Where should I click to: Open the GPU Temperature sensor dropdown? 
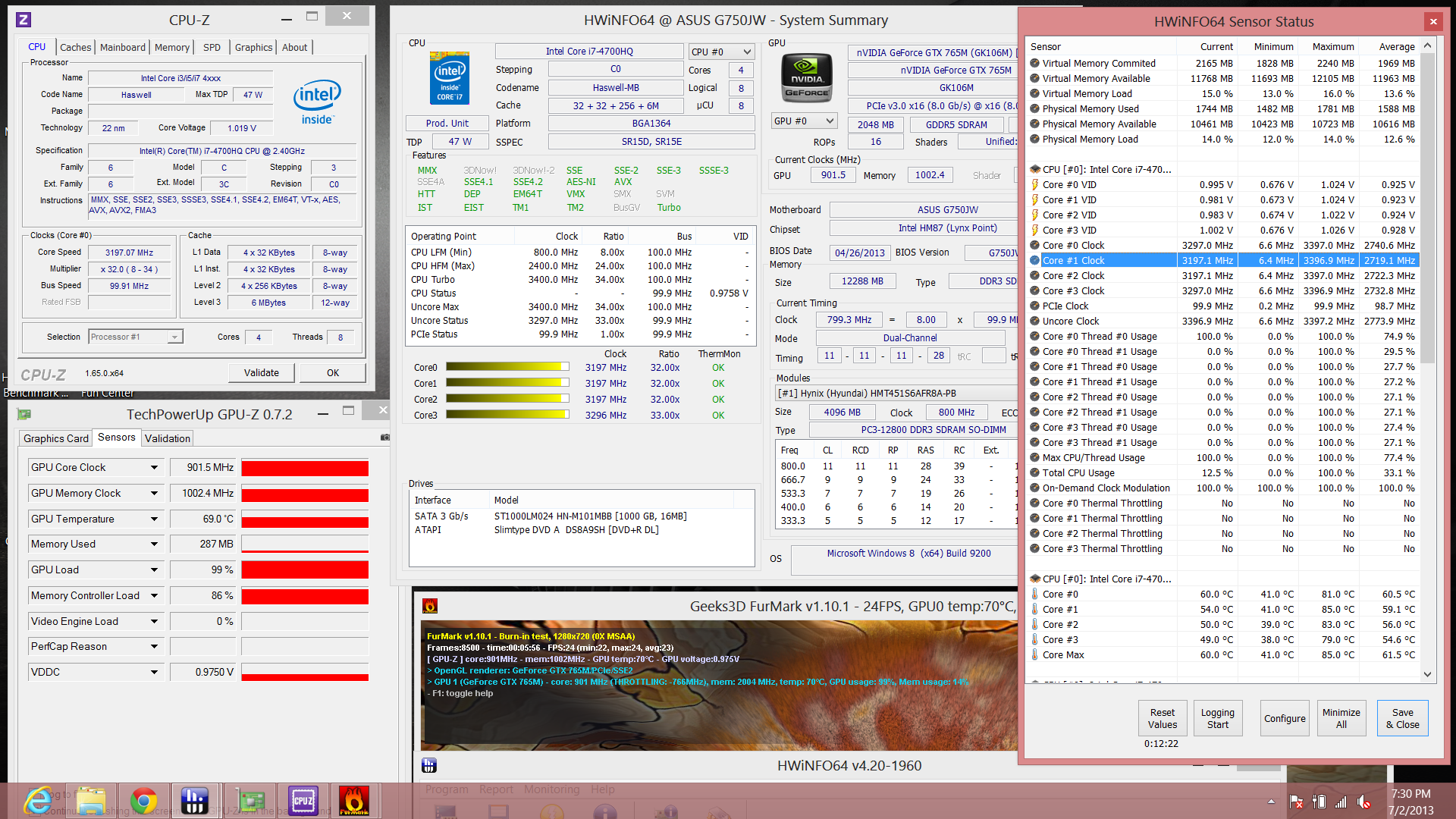(154, 519)
